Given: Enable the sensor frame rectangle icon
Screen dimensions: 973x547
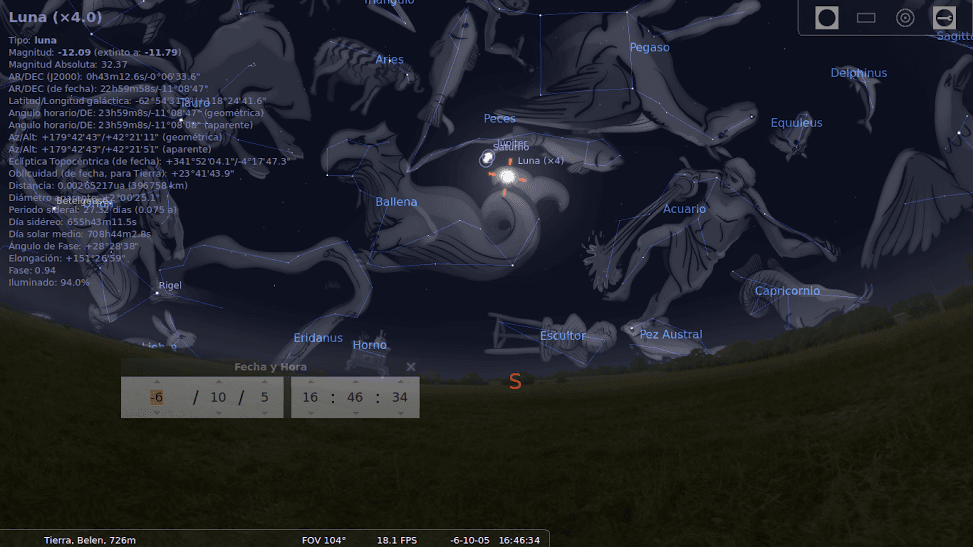Looking at the screenshot, I should click(866, 17).
